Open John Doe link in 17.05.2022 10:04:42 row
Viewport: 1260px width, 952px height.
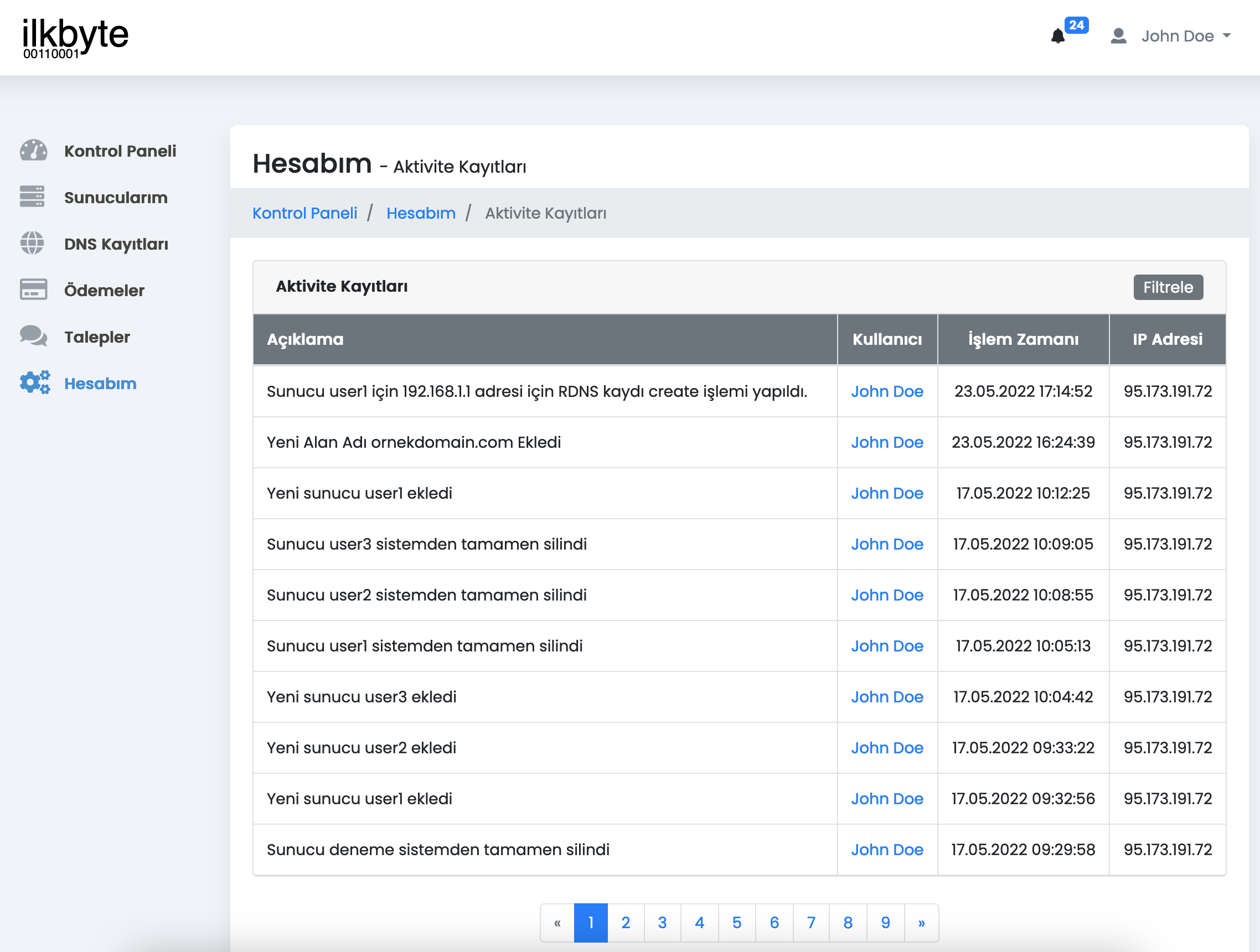pyautogui.click(x=887, y=697)
